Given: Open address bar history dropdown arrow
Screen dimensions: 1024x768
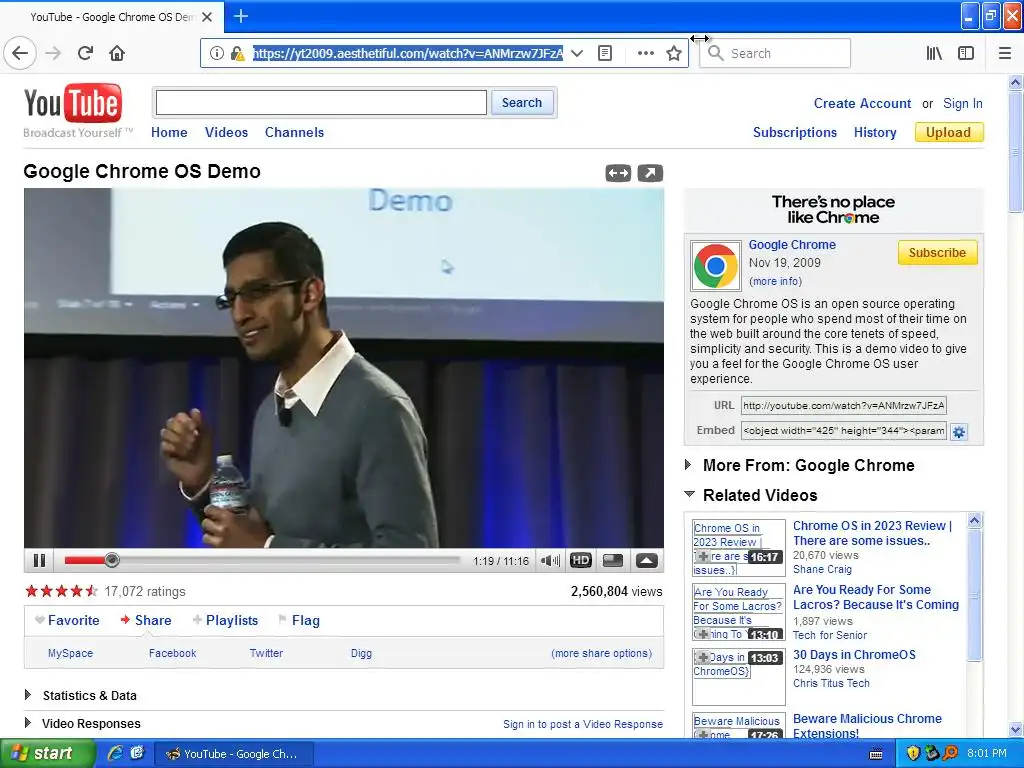Looking at the screenshot, I should [577, 54].
